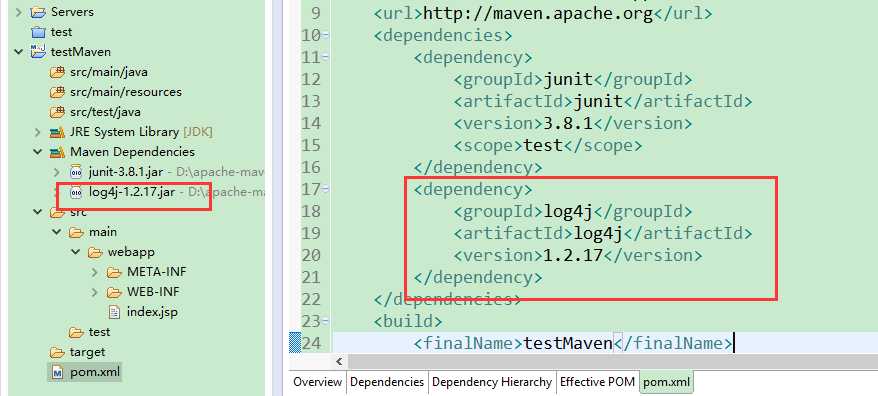
Task: Click the closing dependency tag on line 16
Action: point(478,167)
